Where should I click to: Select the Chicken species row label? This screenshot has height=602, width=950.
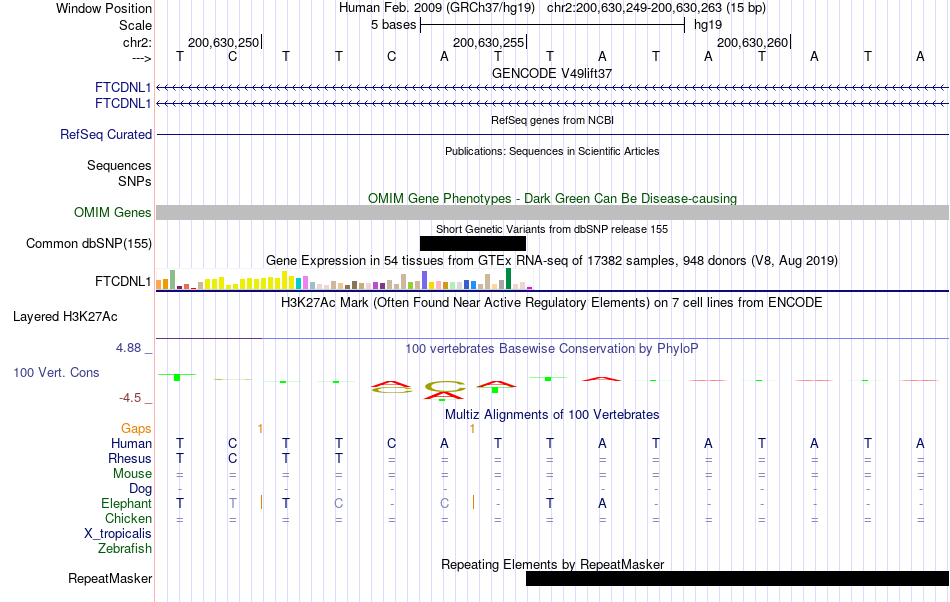(128, 518)
